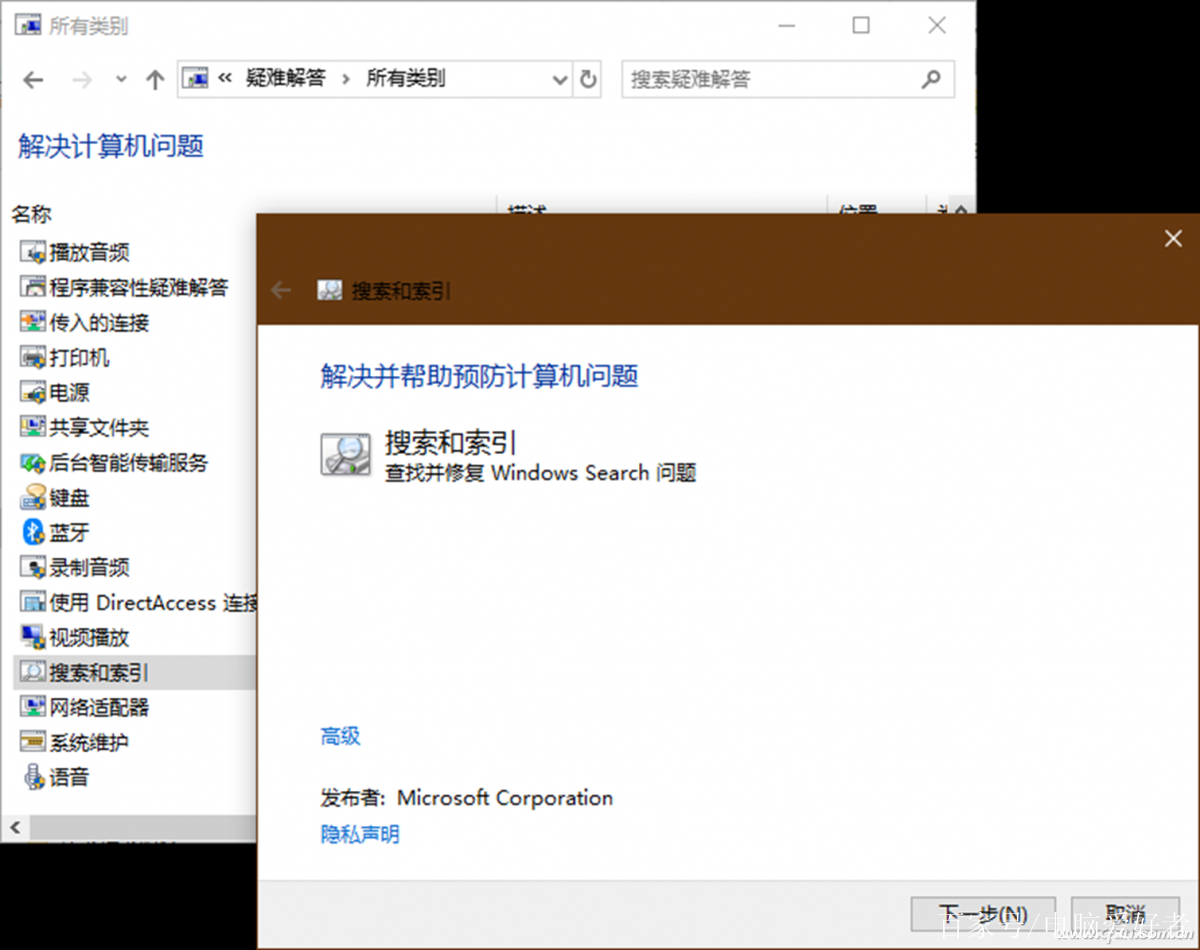Click the 所有类别 breadcrumb
Viewport: 1200px width, 950px height.
(x=406, y=78)
